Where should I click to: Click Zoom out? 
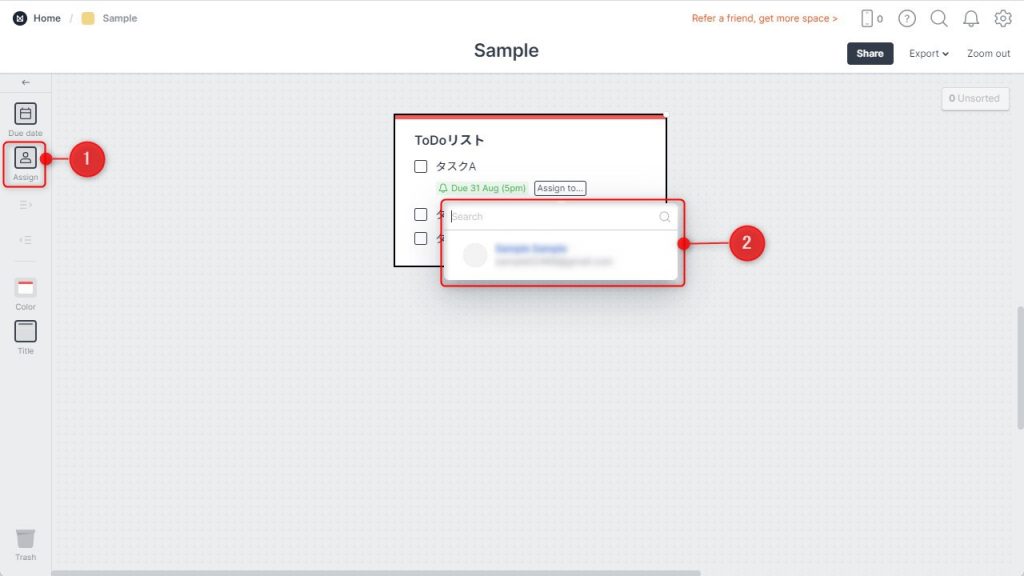pos(988,54)
